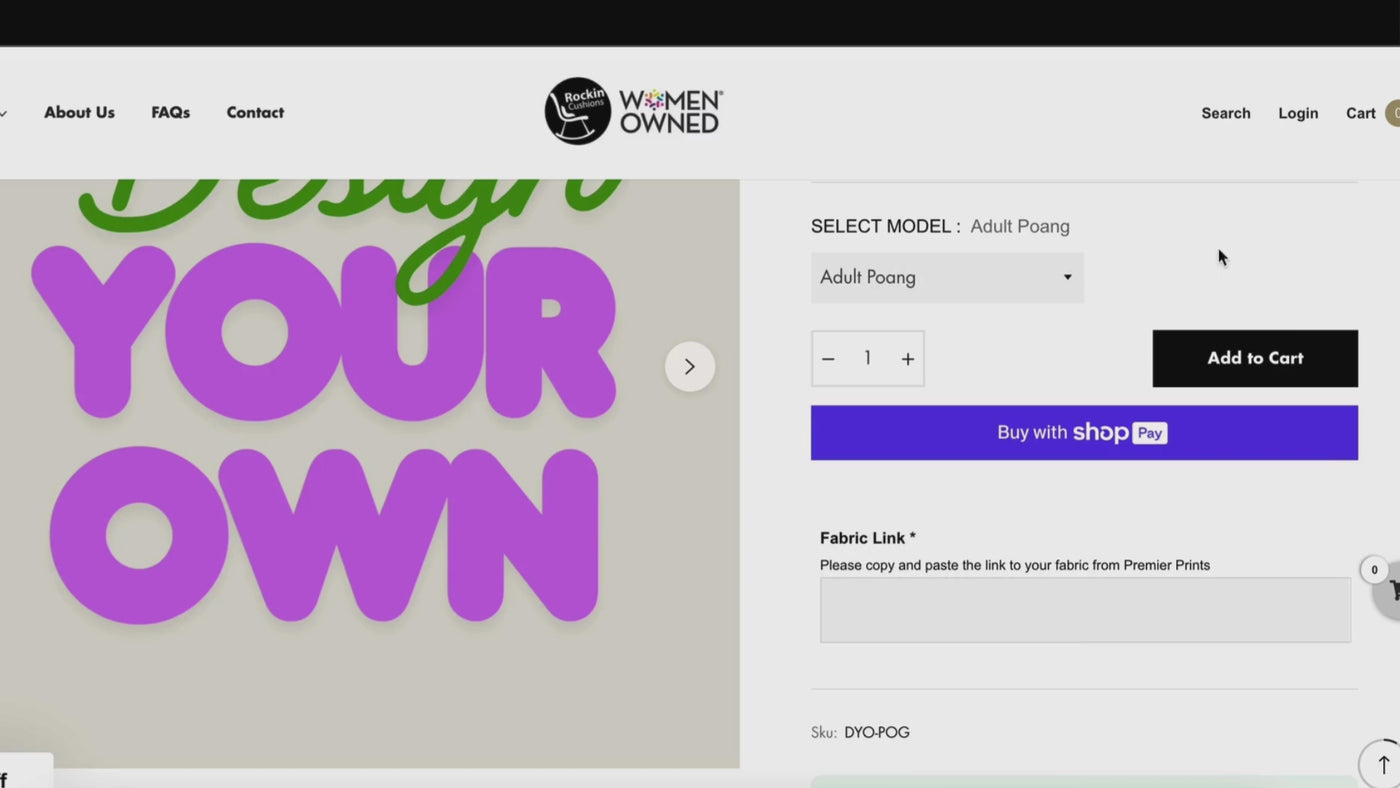Click the Rockin Cushions rocking chair logo

pos(577,111)
